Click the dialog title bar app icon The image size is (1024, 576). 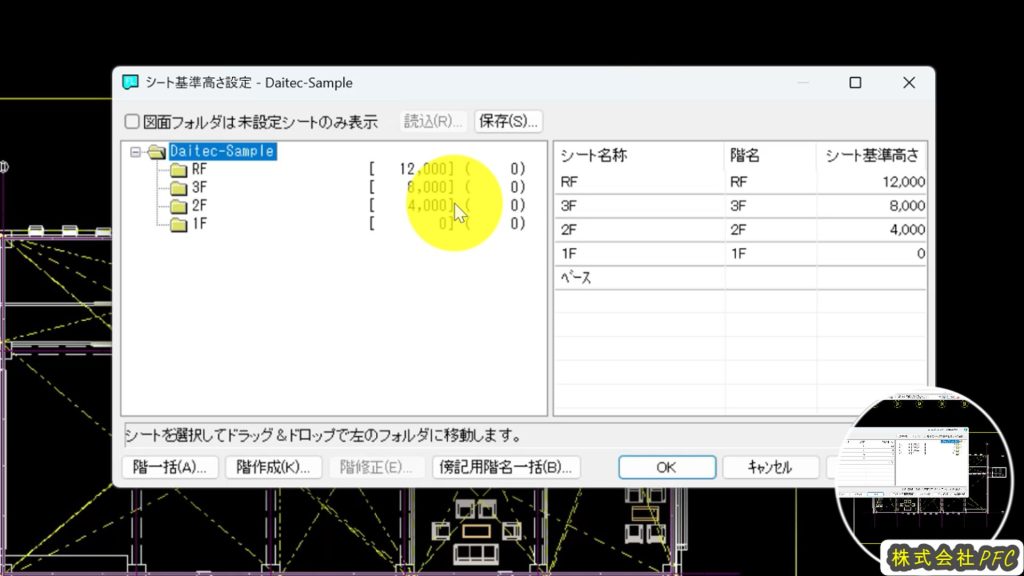[x=131, y=83]
